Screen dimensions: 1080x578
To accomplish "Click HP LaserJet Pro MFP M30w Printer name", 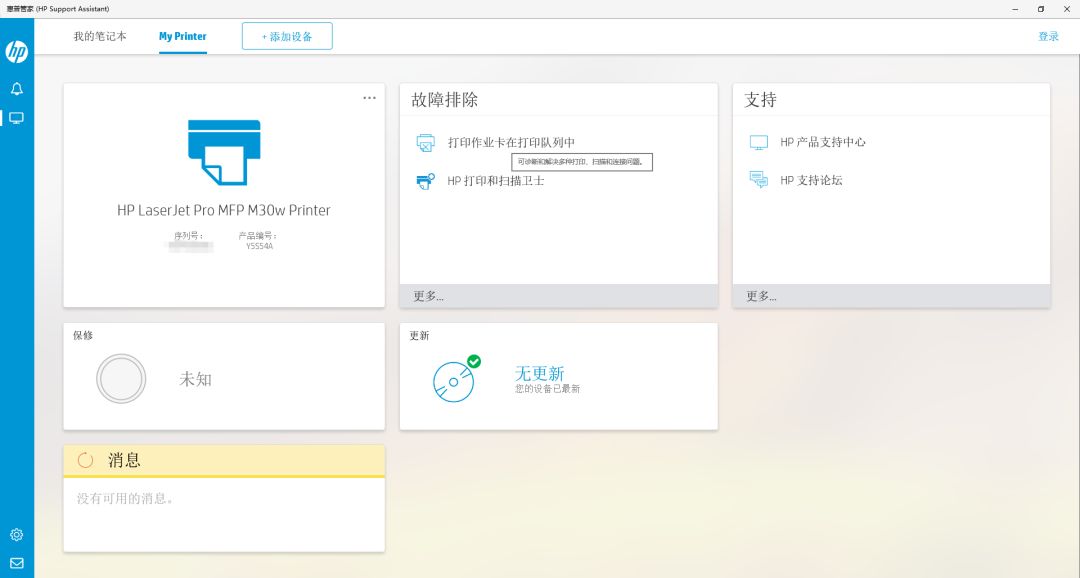I will (224, 210).
